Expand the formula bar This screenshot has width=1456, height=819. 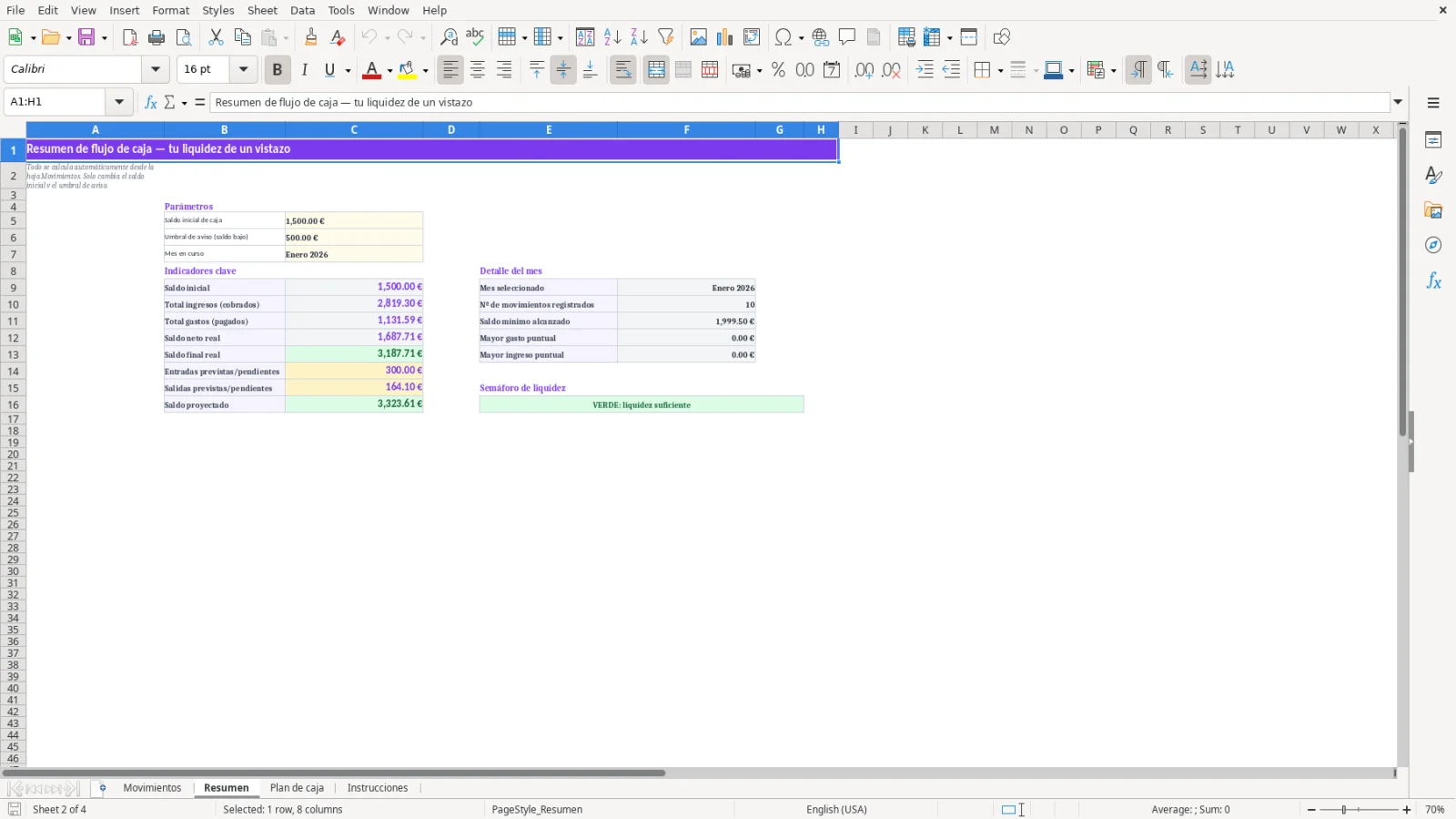tap(1398, 102)
